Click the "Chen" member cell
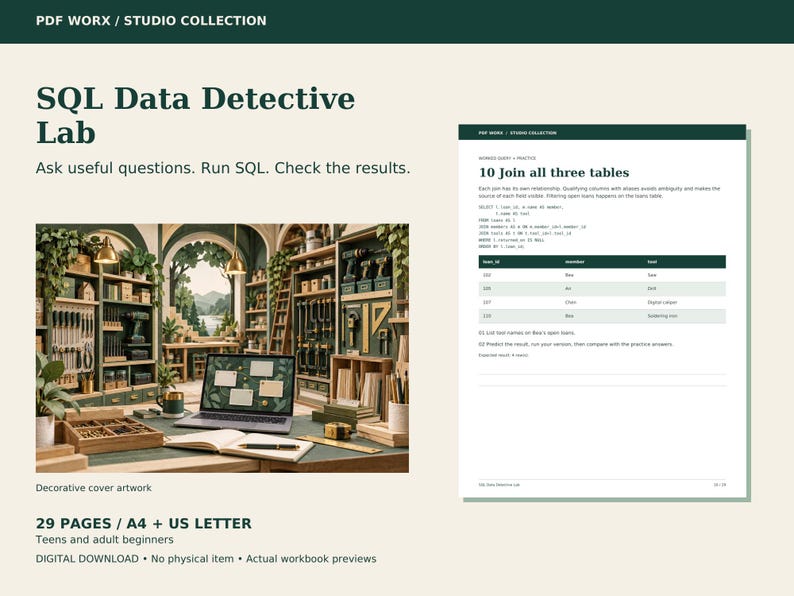Viewport: 794px width, 596px height. point(571,302)
